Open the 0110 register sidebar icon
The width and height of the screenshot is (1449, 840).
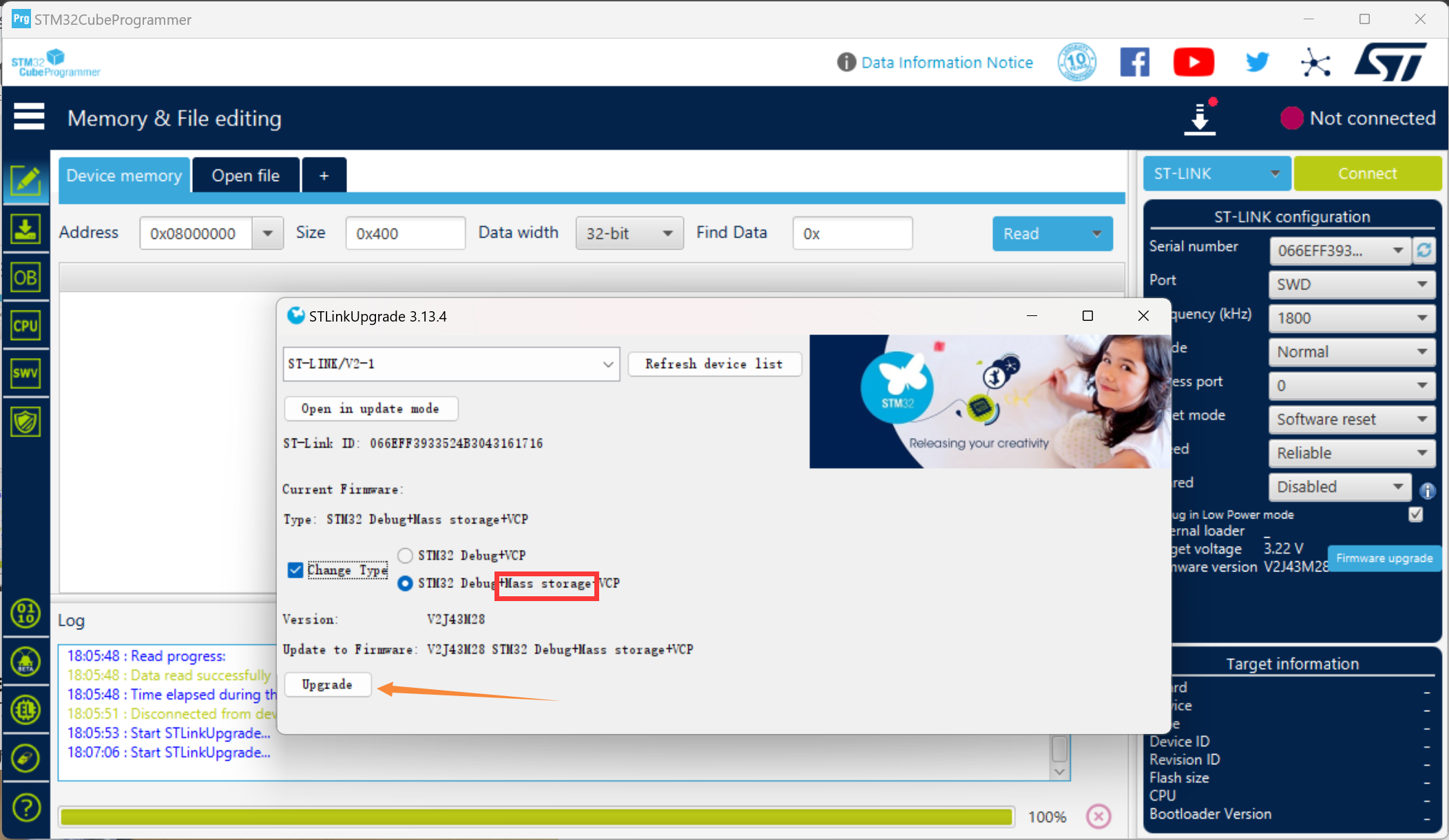coord(25,613)
